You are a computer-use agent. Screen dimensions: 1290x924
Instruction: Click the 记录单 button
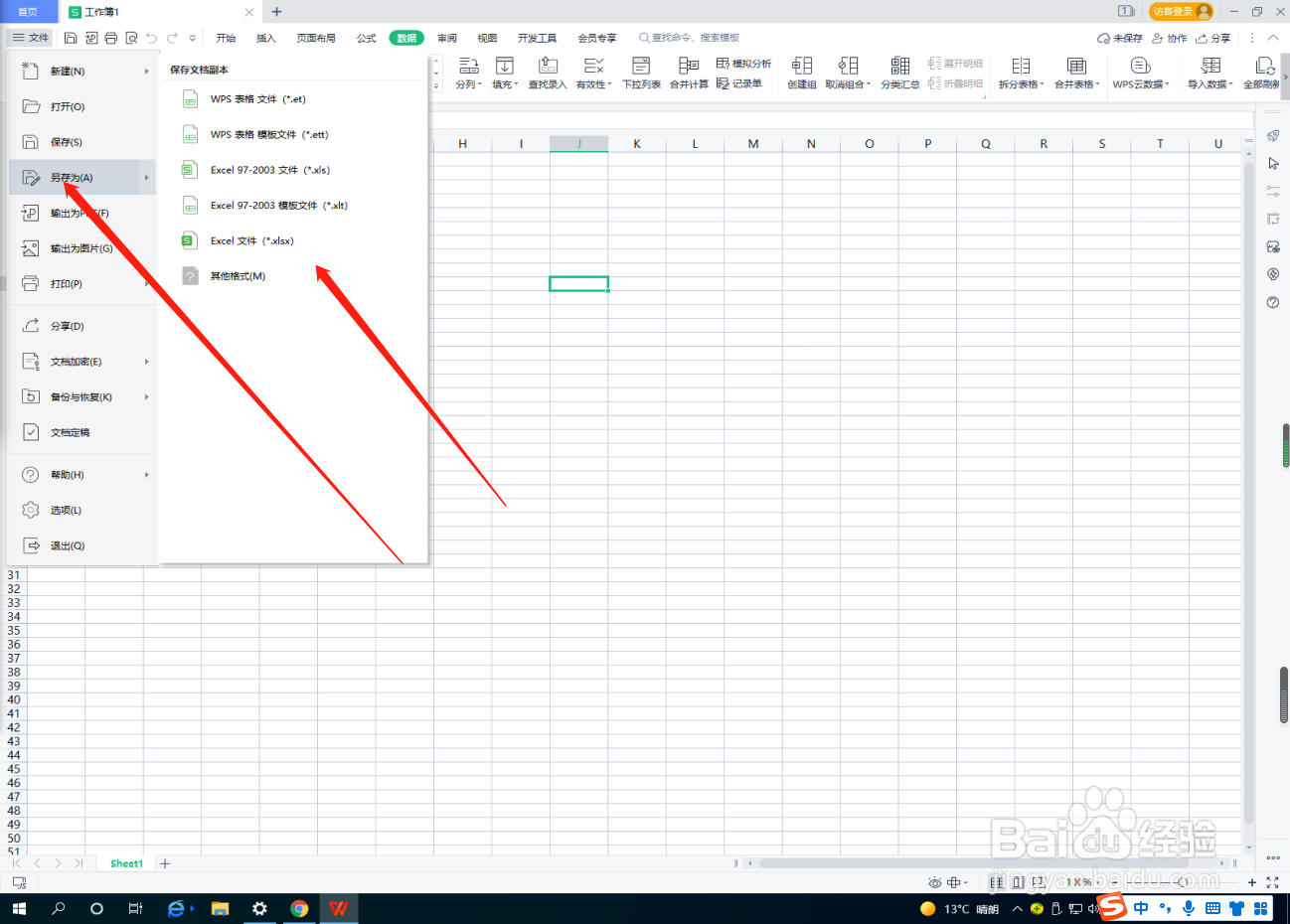(739, 84)
